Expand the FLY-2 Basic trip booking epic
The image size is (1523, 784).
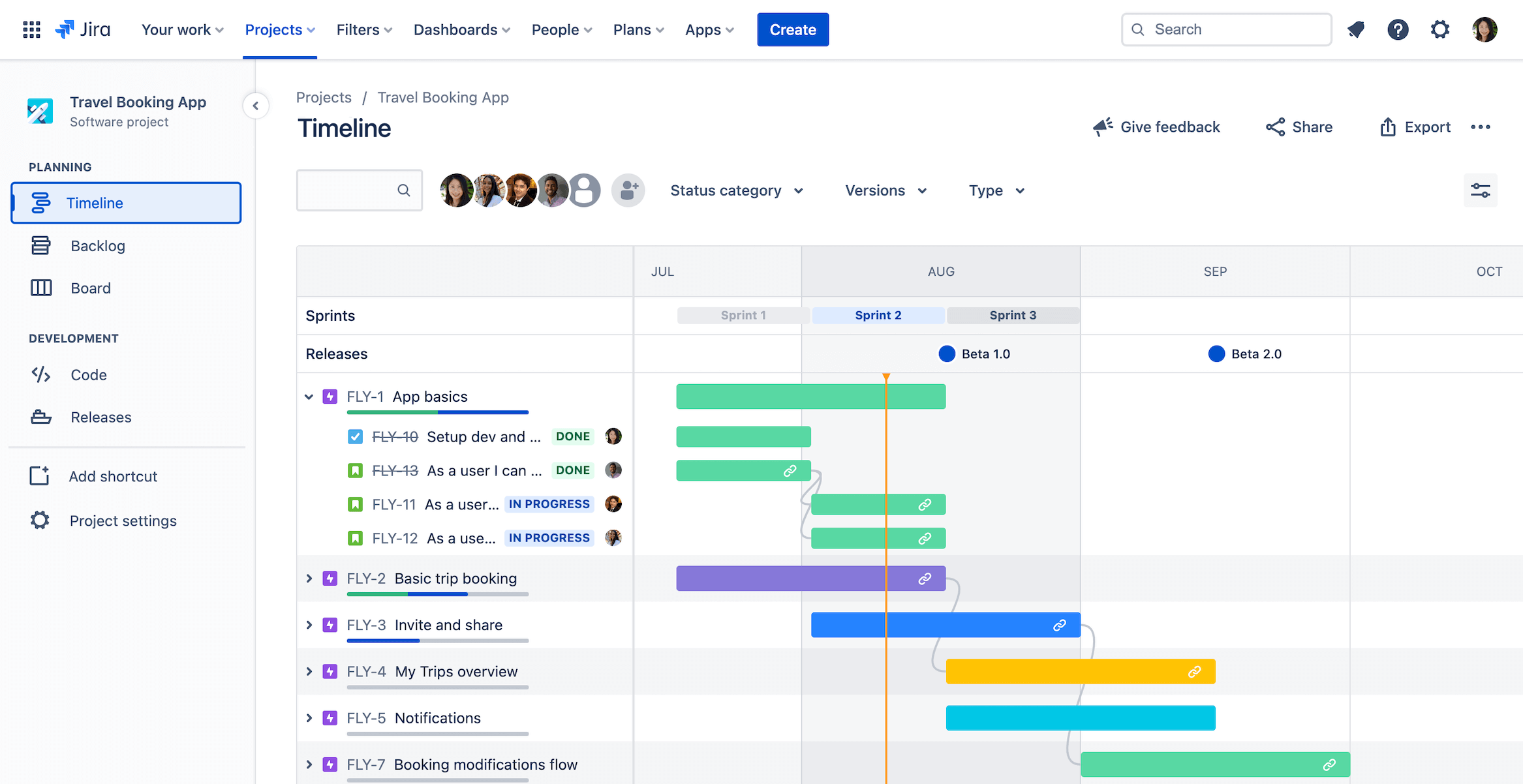pos(308,578)
